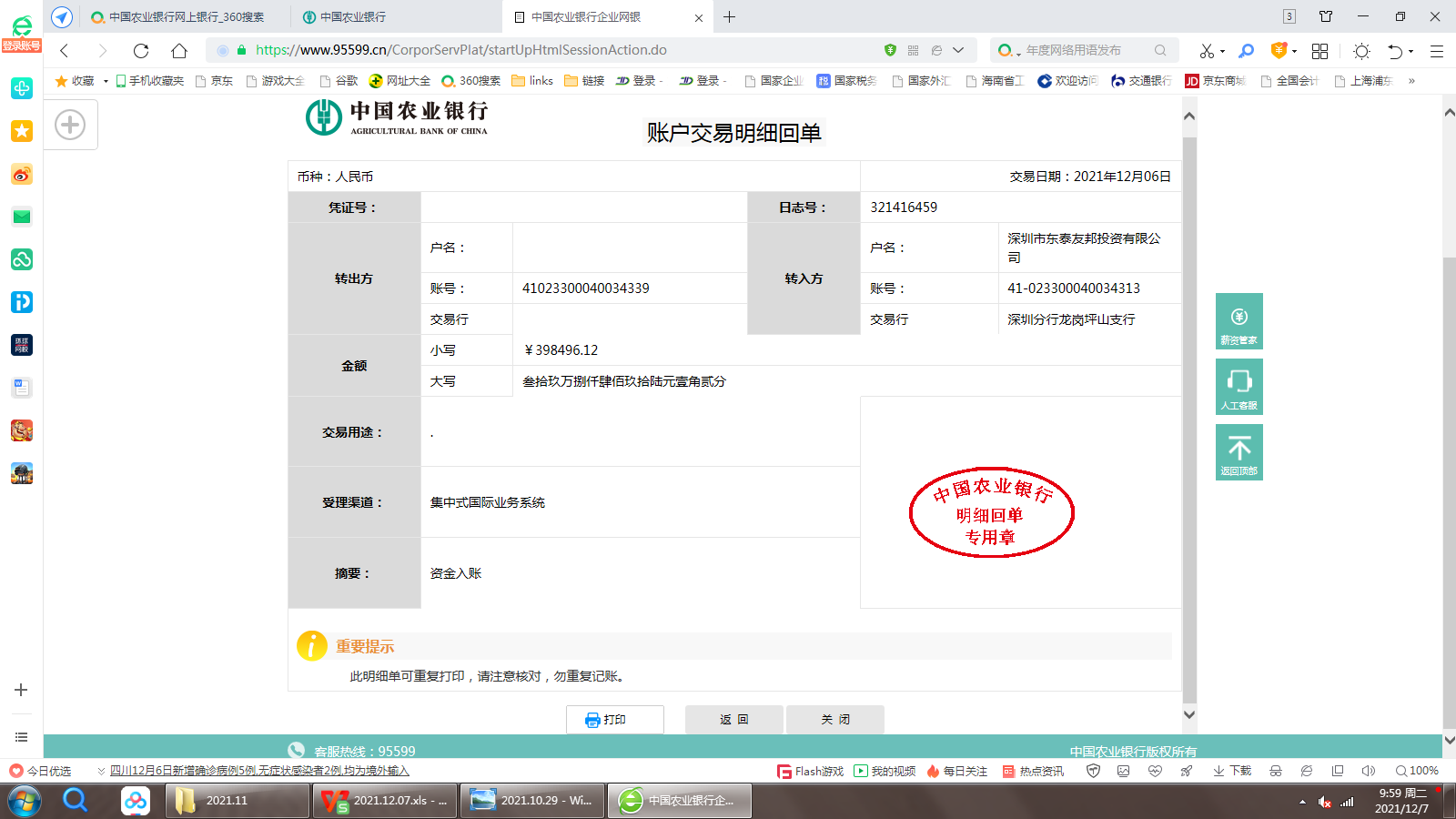1456x819 pixels.
Task: Click the amount ¥398496.12
Action: click(x=561, y=350)
